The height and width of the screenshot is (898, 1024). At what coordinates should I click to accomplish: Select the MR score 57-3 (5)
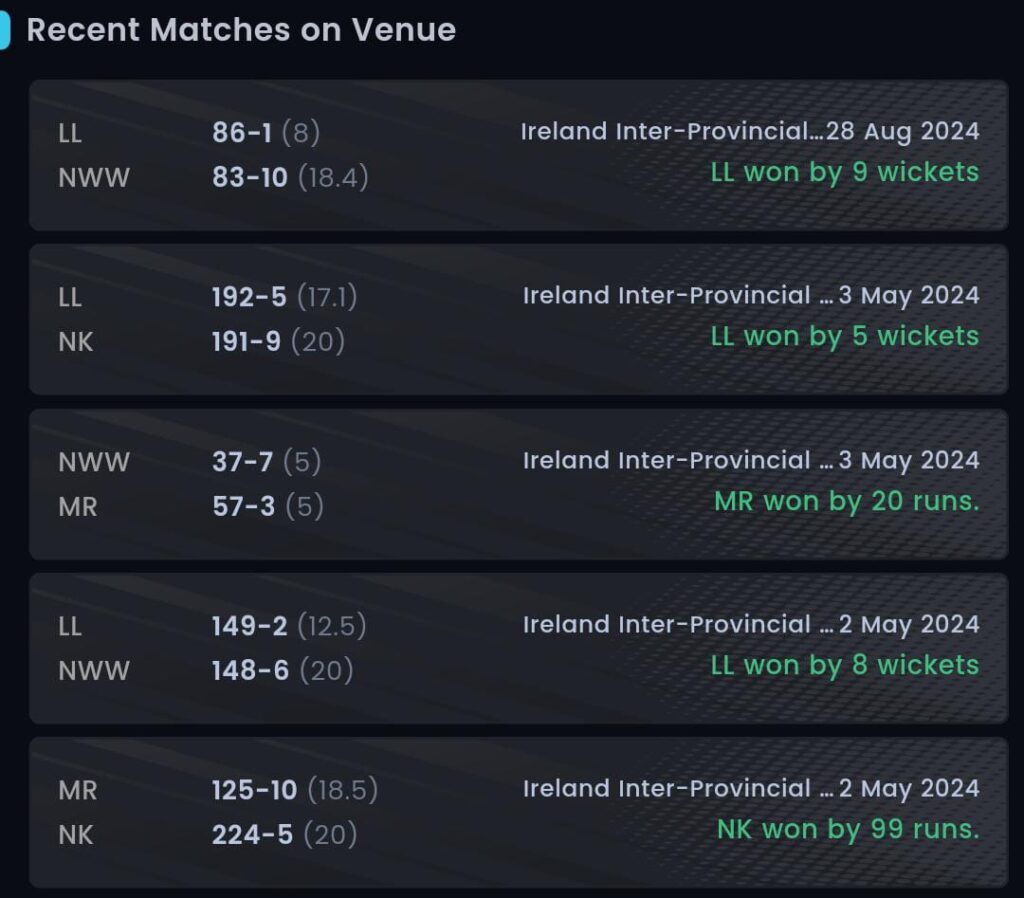268,506
